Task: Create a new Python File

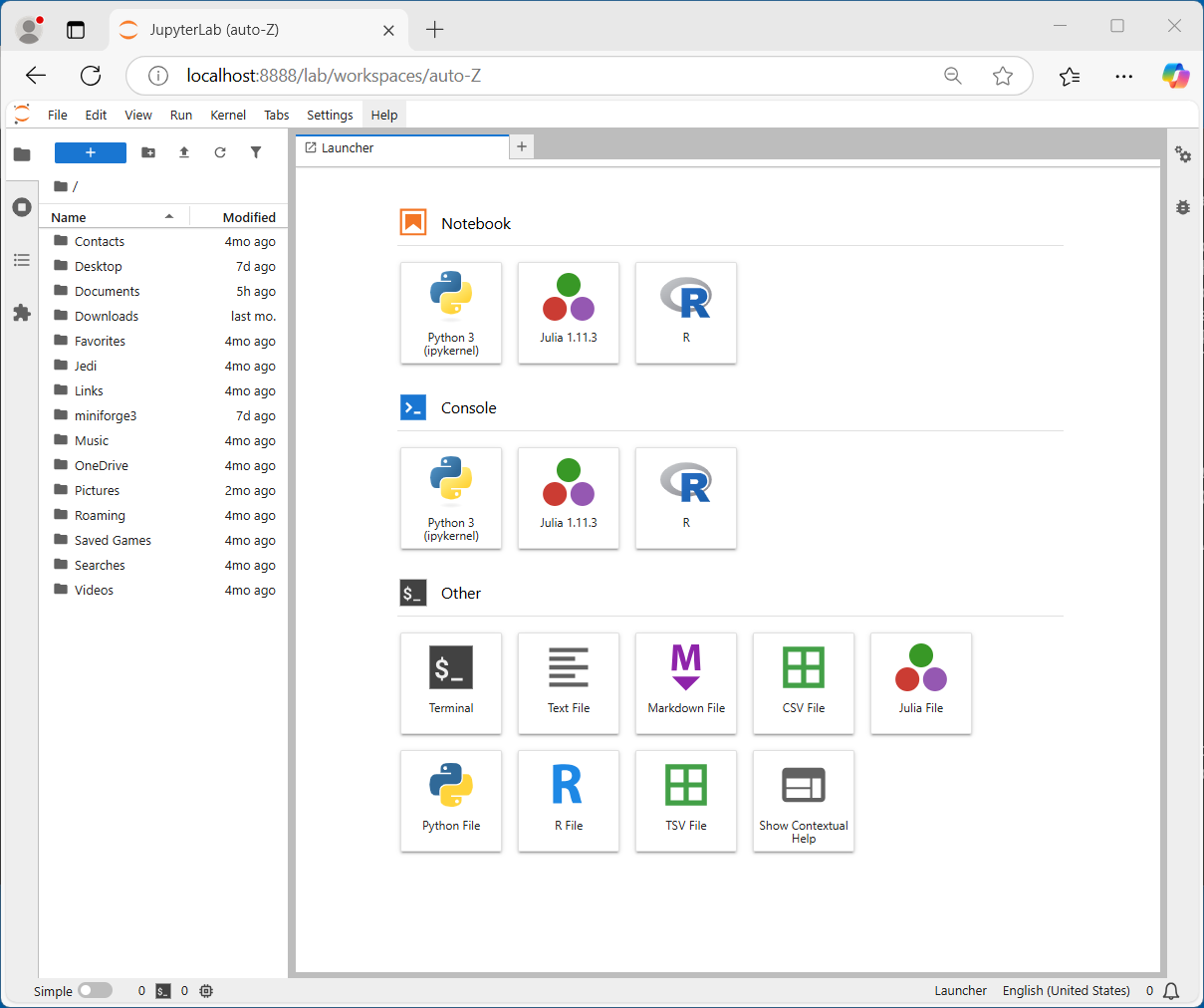Action: 451,801
